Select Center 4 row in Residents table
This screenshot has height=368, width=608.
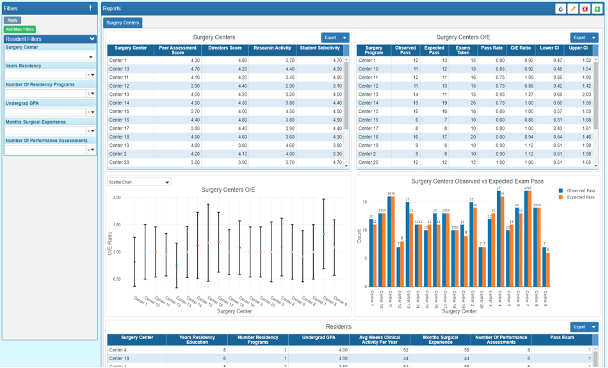tap(350, 350)
